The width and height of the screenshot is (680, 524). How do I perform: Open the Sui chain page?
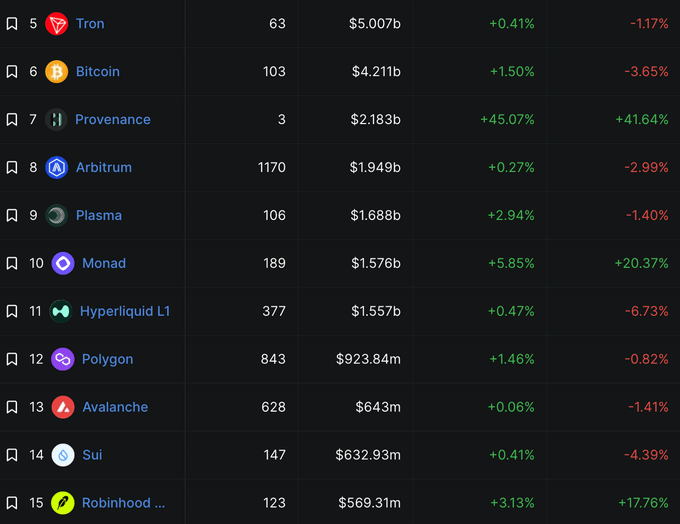92,455
